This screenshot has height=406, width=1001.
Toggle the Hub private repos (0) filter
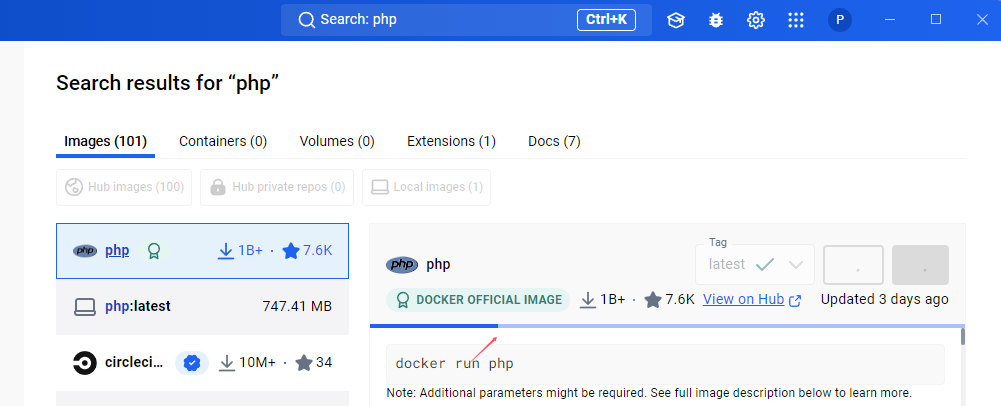tap(276, 187)
